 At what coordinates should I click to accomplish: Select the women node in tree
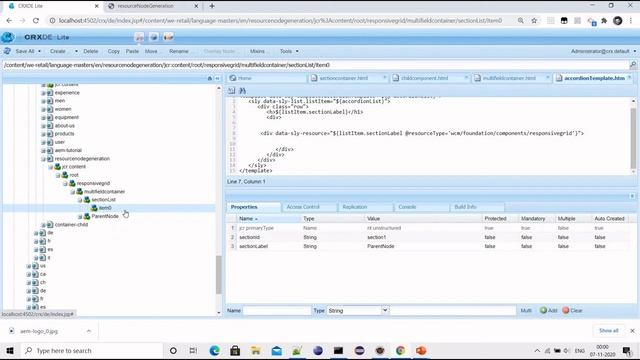coord(63,109)
